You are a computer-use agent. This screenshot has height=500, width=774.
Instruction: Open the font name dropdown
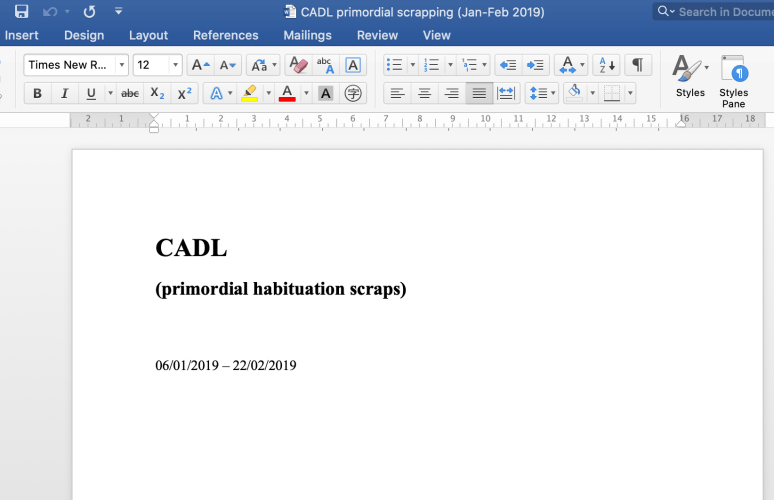pos(122,65)
